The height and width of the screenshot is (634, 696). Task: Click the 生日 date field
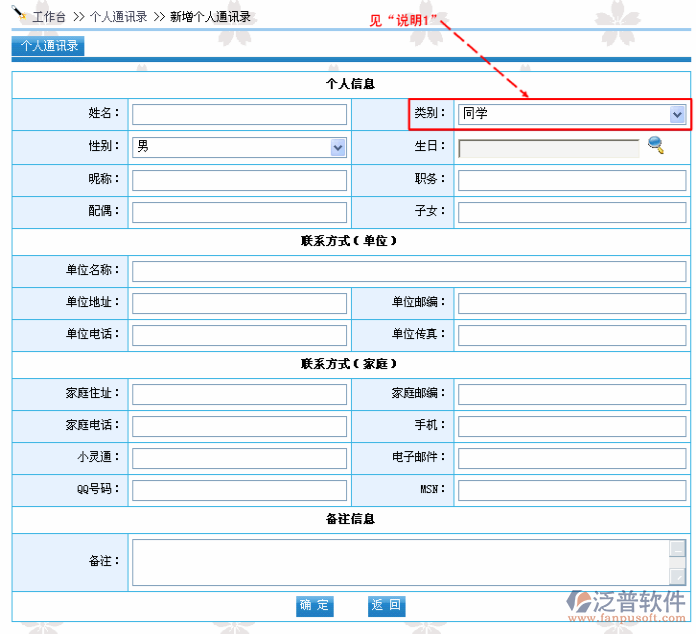pos(549,149)
